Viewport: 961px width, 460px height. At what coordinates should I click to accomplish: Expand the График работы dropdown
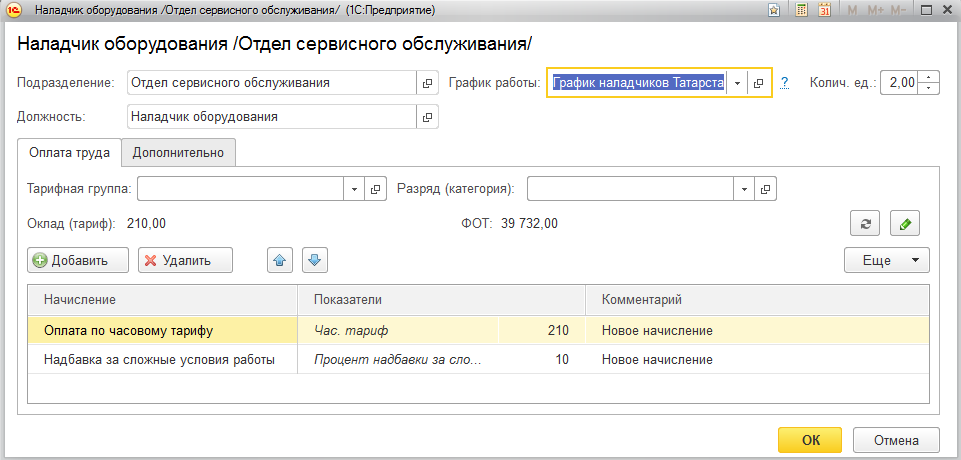click(x=737, y=83)
